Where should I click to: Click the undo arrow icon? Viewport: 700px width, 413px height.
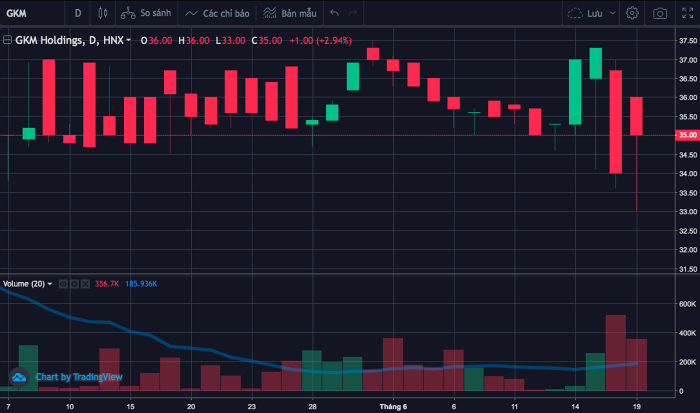[334, 14]
